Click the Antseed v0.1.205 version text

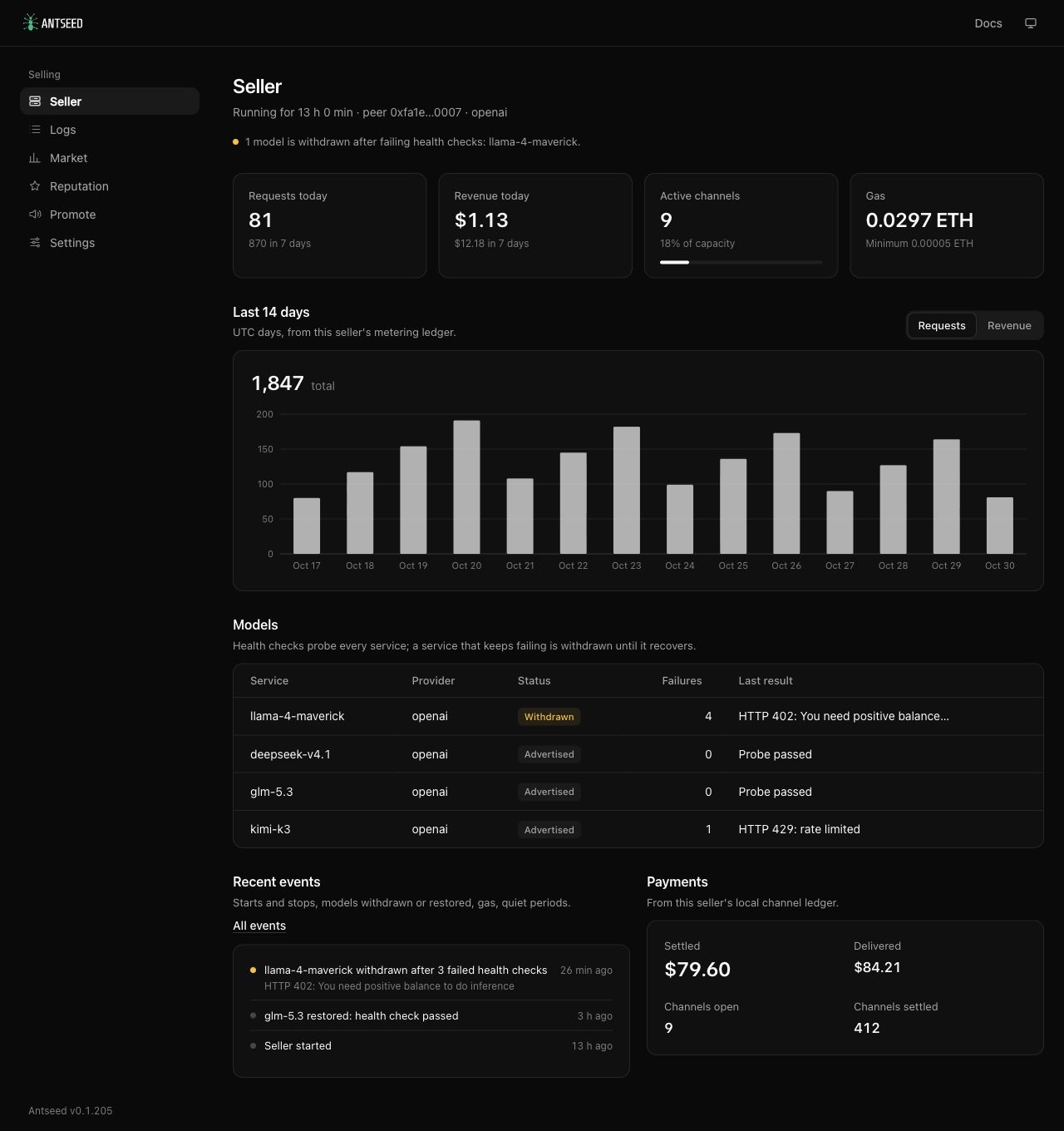pyautogui.click(x=70, y=1111)
